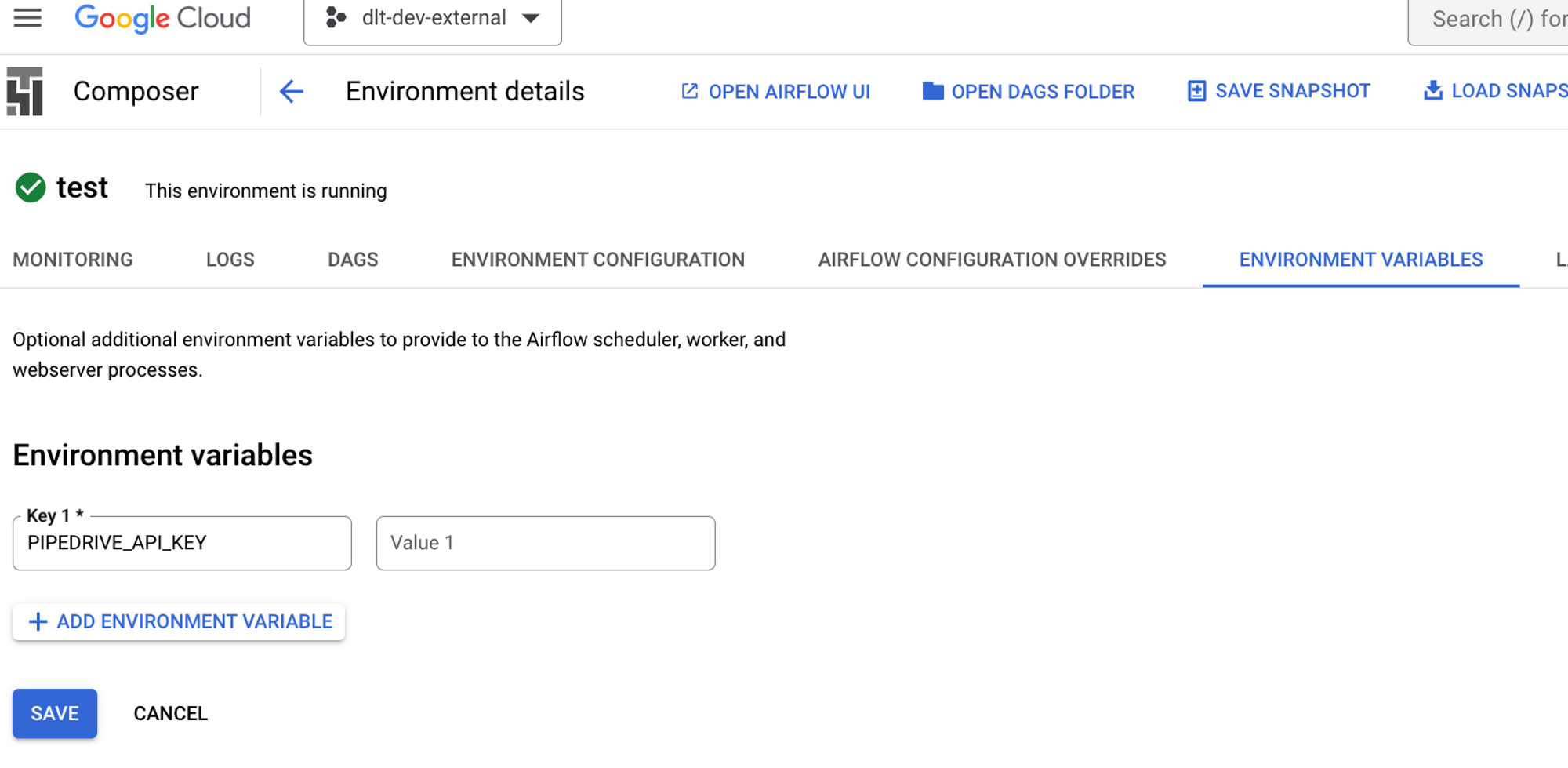The width and height of the screenshot is (1568, 768).
Task: Click the Value 1 input field
Action: [546, 543]
